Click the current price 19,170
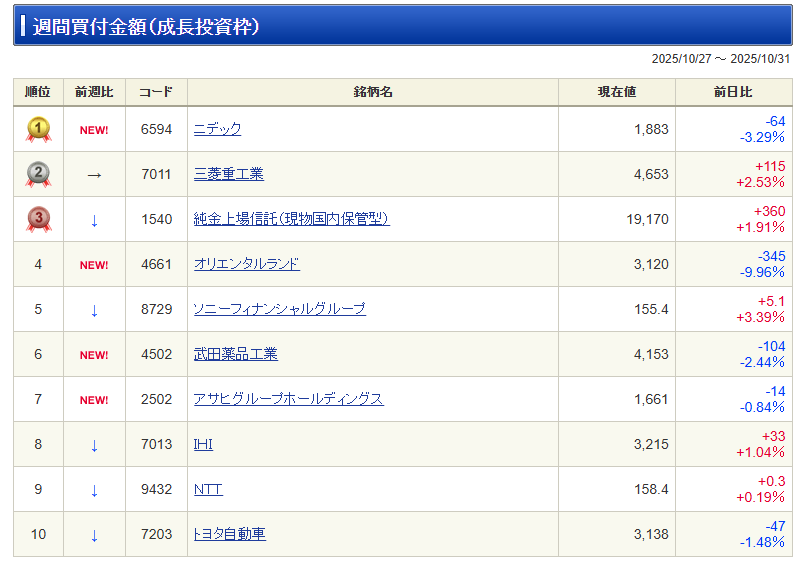 648,219
